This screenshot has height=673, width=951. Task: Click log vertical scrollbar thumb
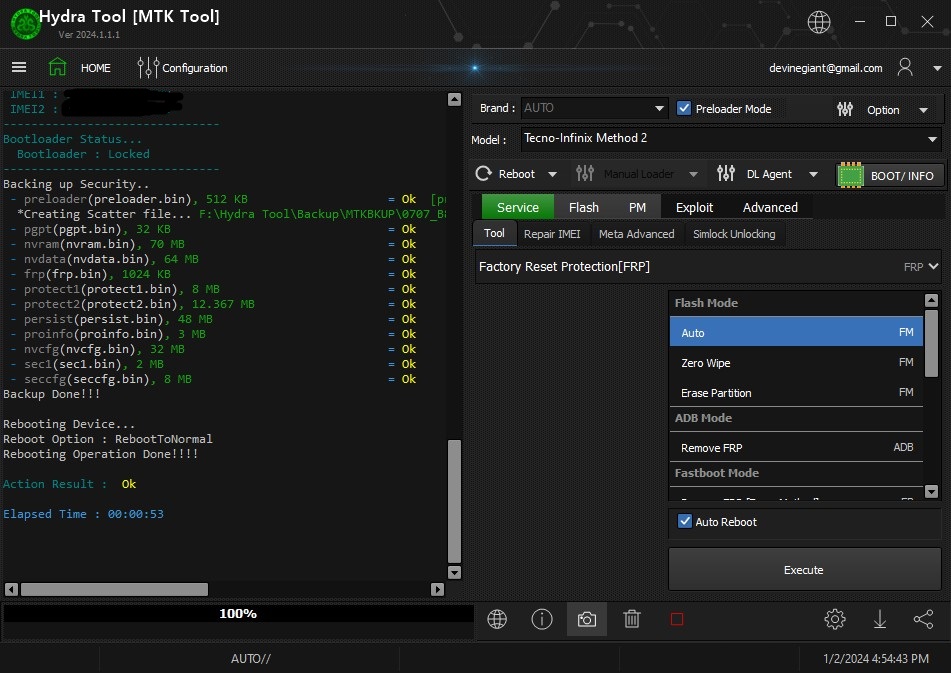[x=454, y=502]
